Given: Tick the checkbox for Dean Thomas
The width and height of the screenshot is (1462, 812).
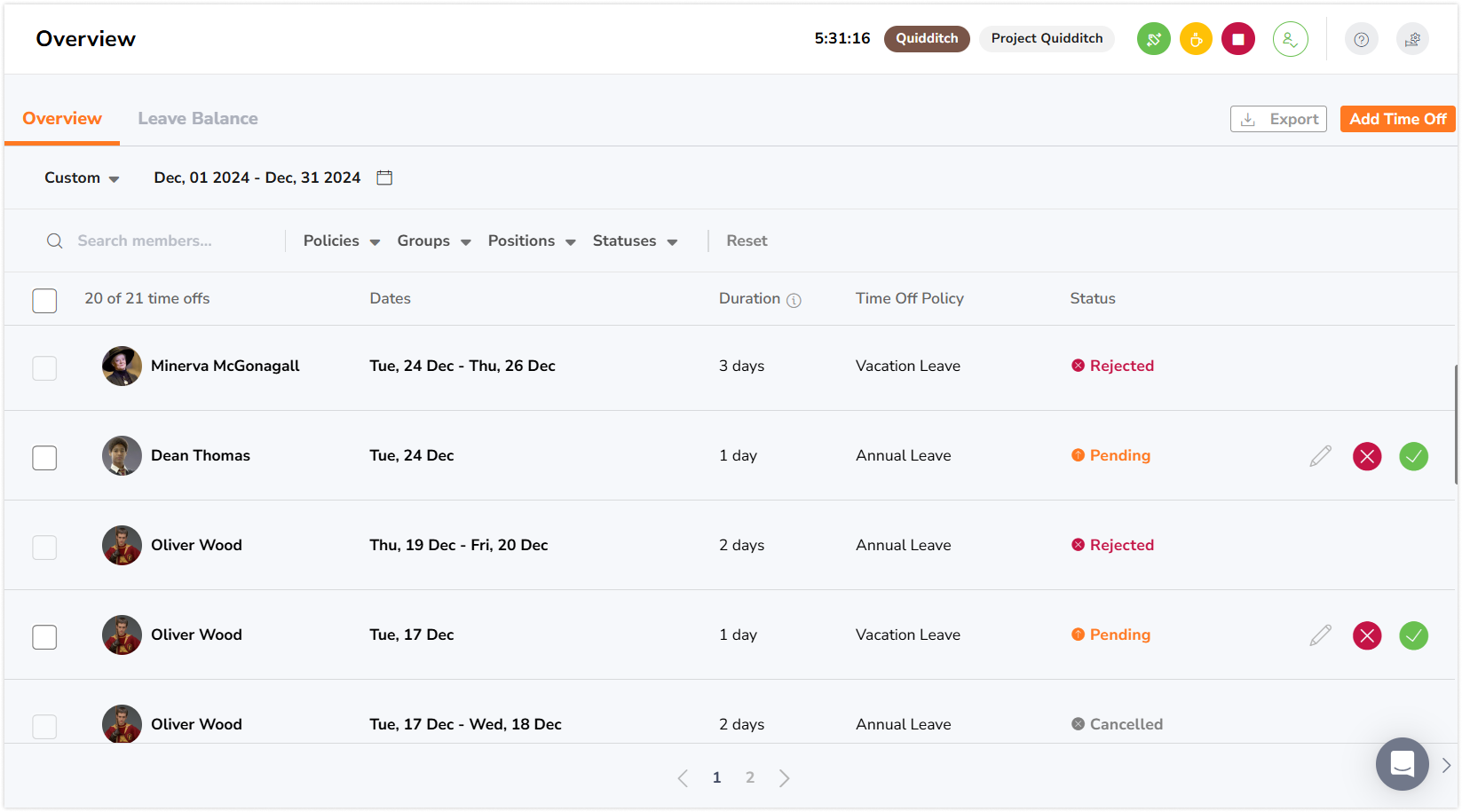Looking at the screenshot, I should click(x=44, y=458).
